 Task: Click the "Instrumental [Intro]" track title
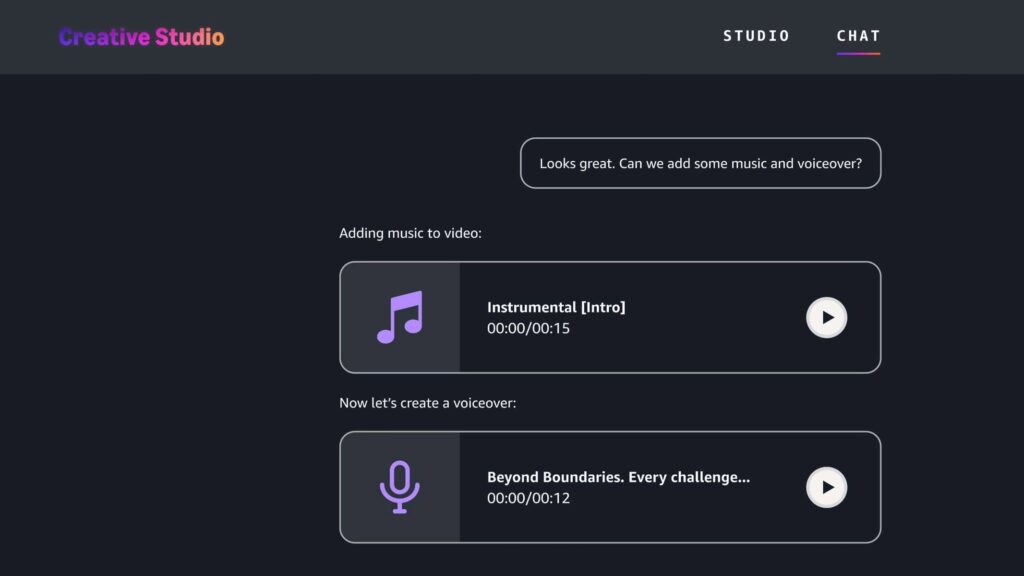pyautogui.click(x=556, y=307)
